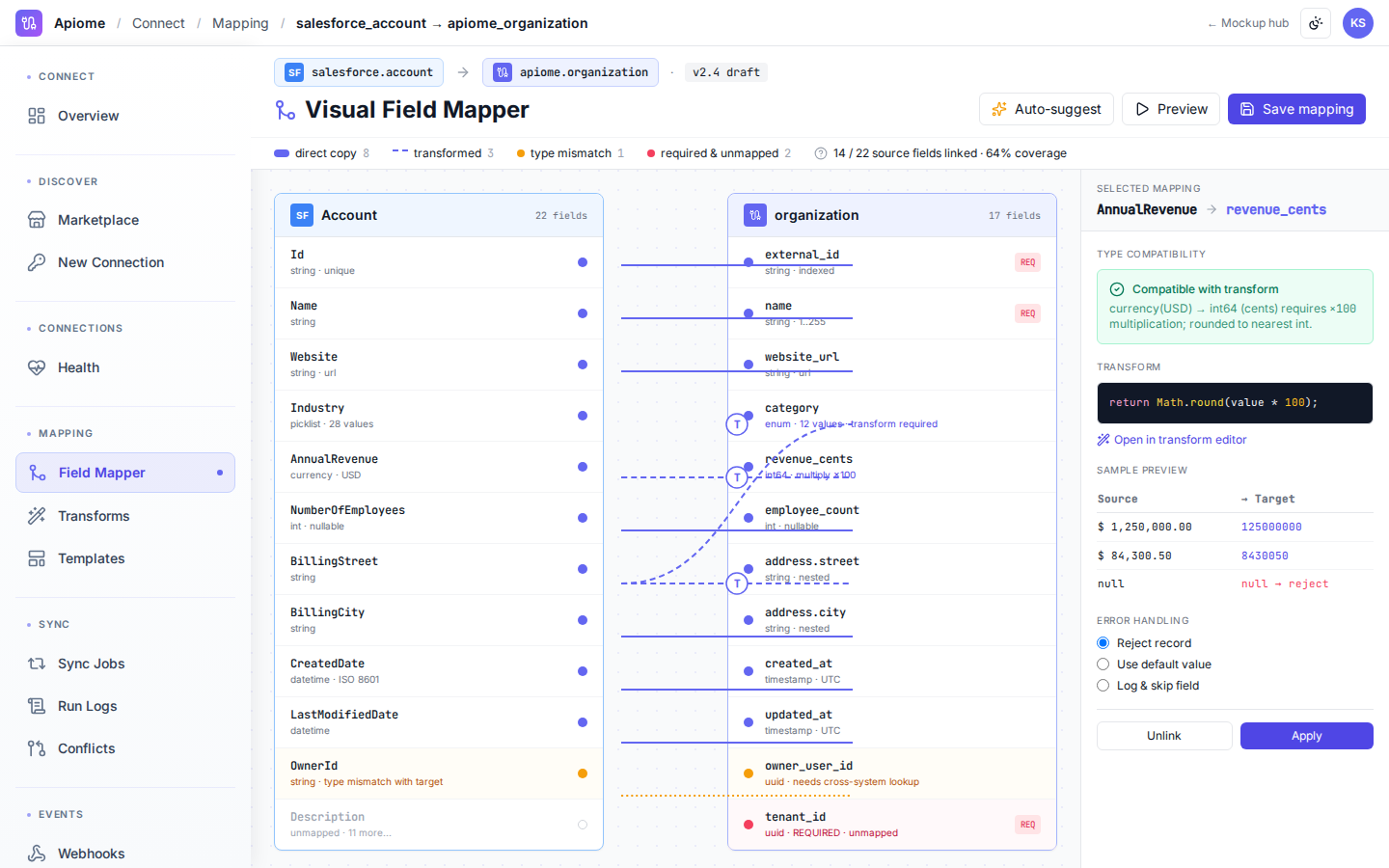The height and width of the screenshot is (868, 1389).
Task: Apply the selected mapping
Action: tap(1306, 736)
